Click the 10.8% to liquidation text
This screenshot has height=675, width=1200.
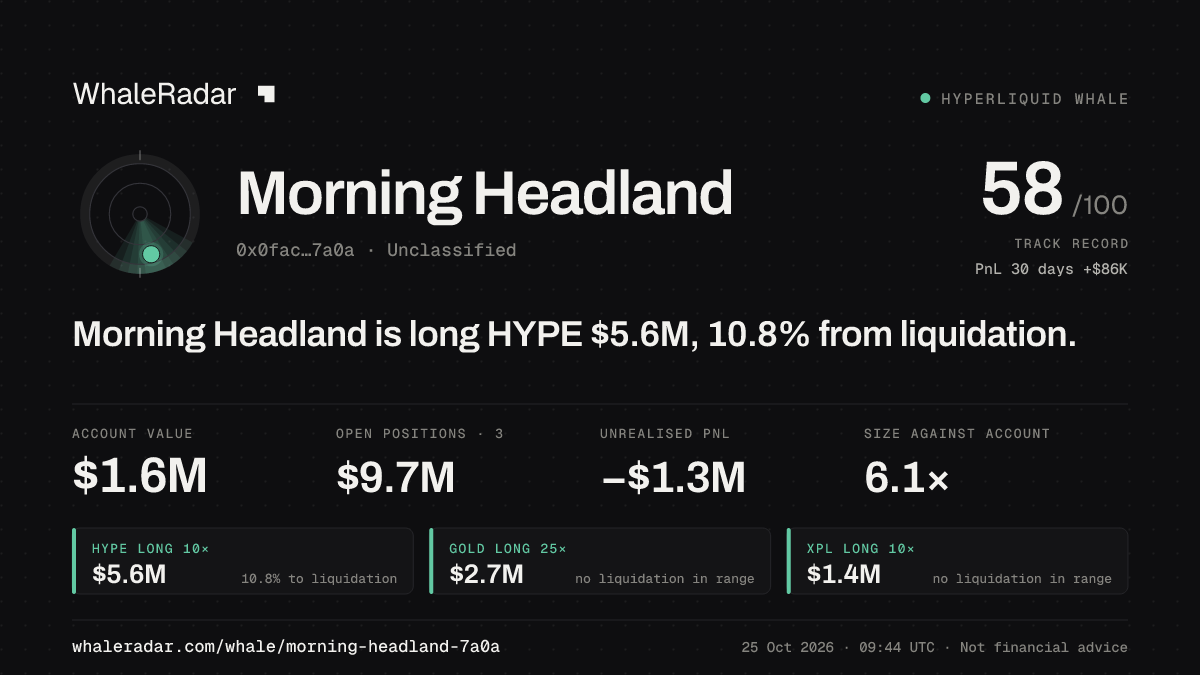(319, 579)
